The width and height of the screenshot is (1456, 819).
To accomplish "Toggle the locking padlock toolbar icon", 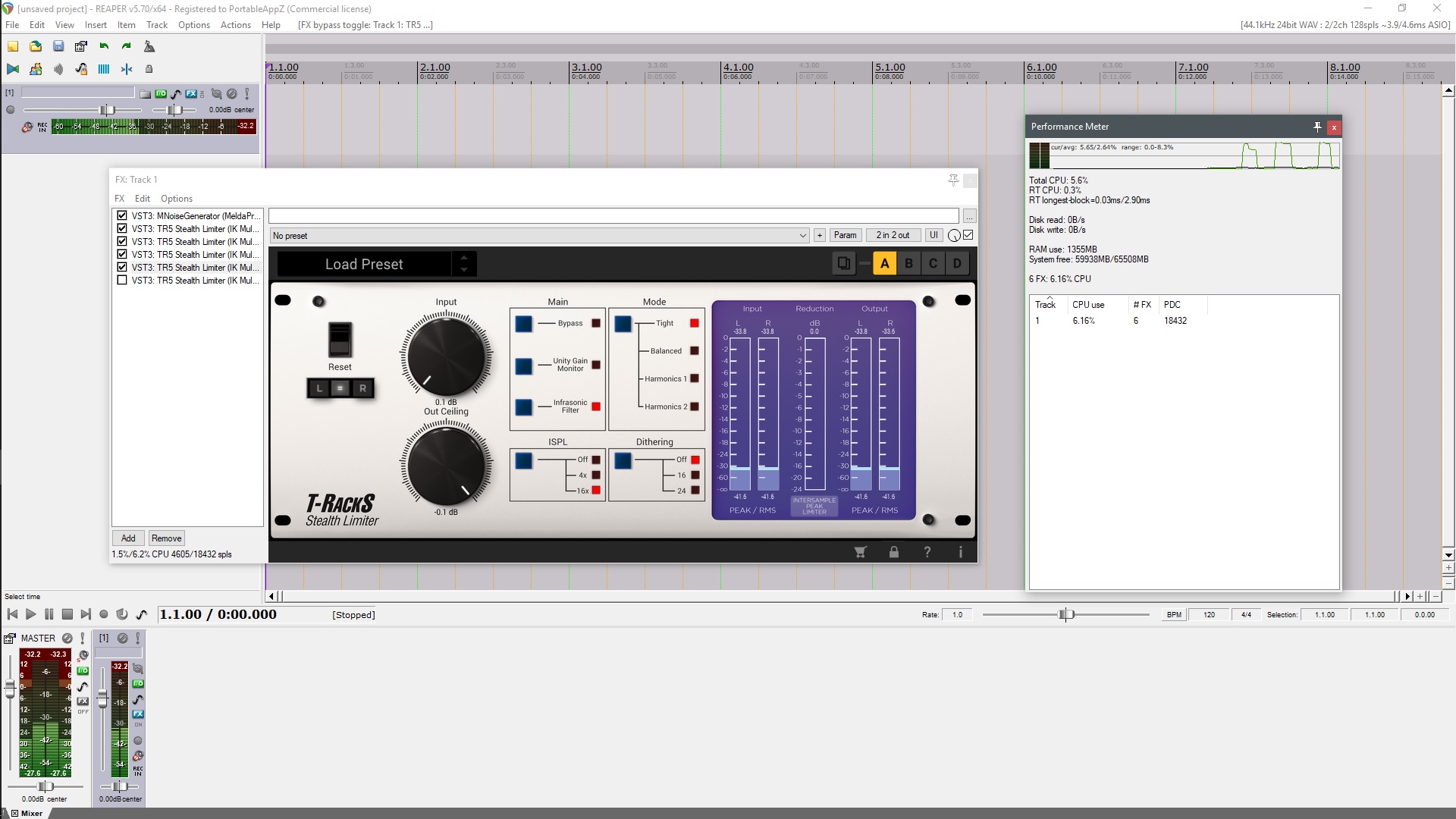I will [x=149, y=69].
